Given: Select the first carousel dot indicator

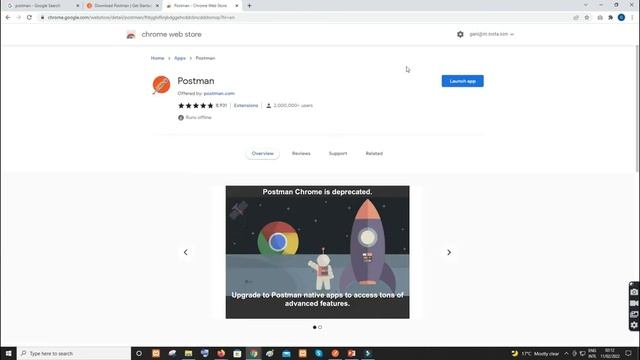Looking at the screenshot, I should 314,327.
